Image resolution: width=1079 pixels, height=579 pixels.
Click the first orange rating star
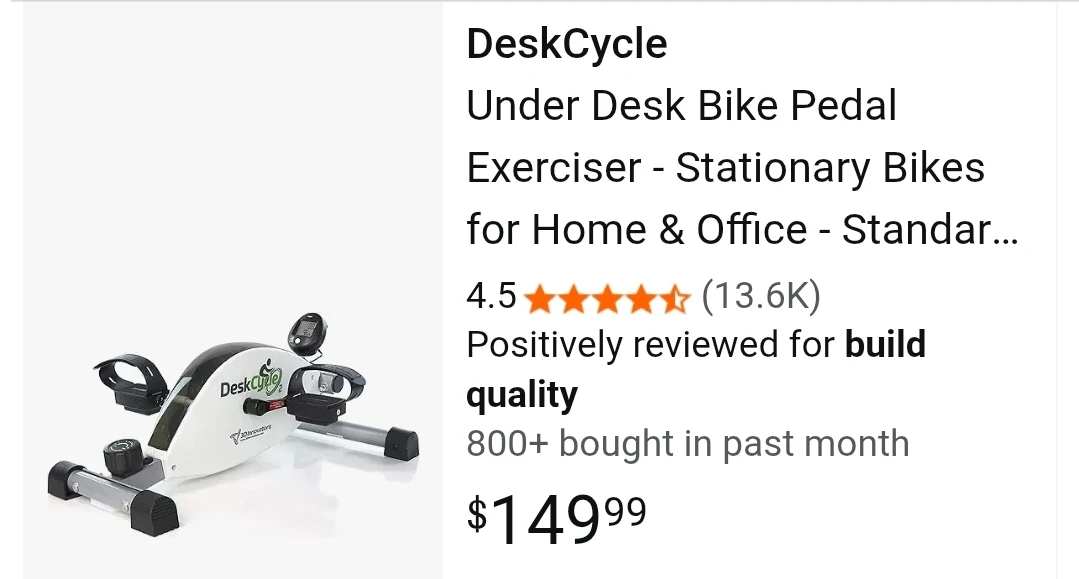(539, 299)
